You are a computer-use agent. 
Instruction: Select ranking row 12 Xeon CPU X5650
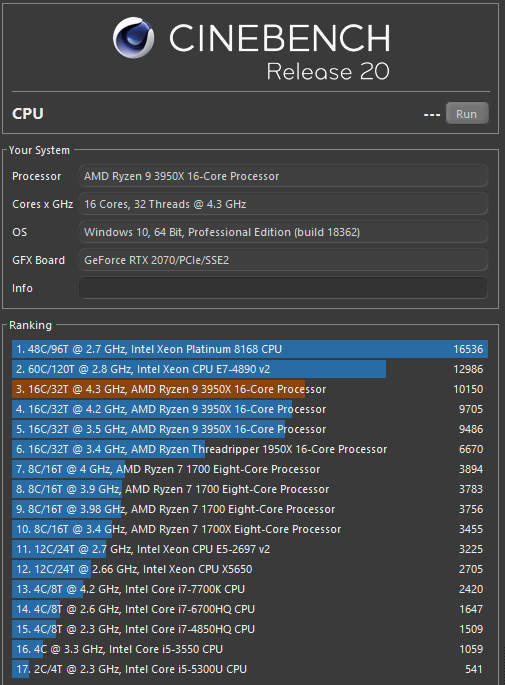pyautogui.click(x=250, y=569)
